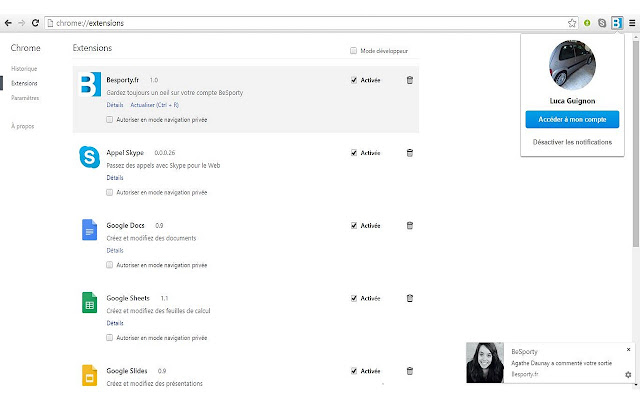Remove Appel Skype extension with trash icon

point(410,153)
